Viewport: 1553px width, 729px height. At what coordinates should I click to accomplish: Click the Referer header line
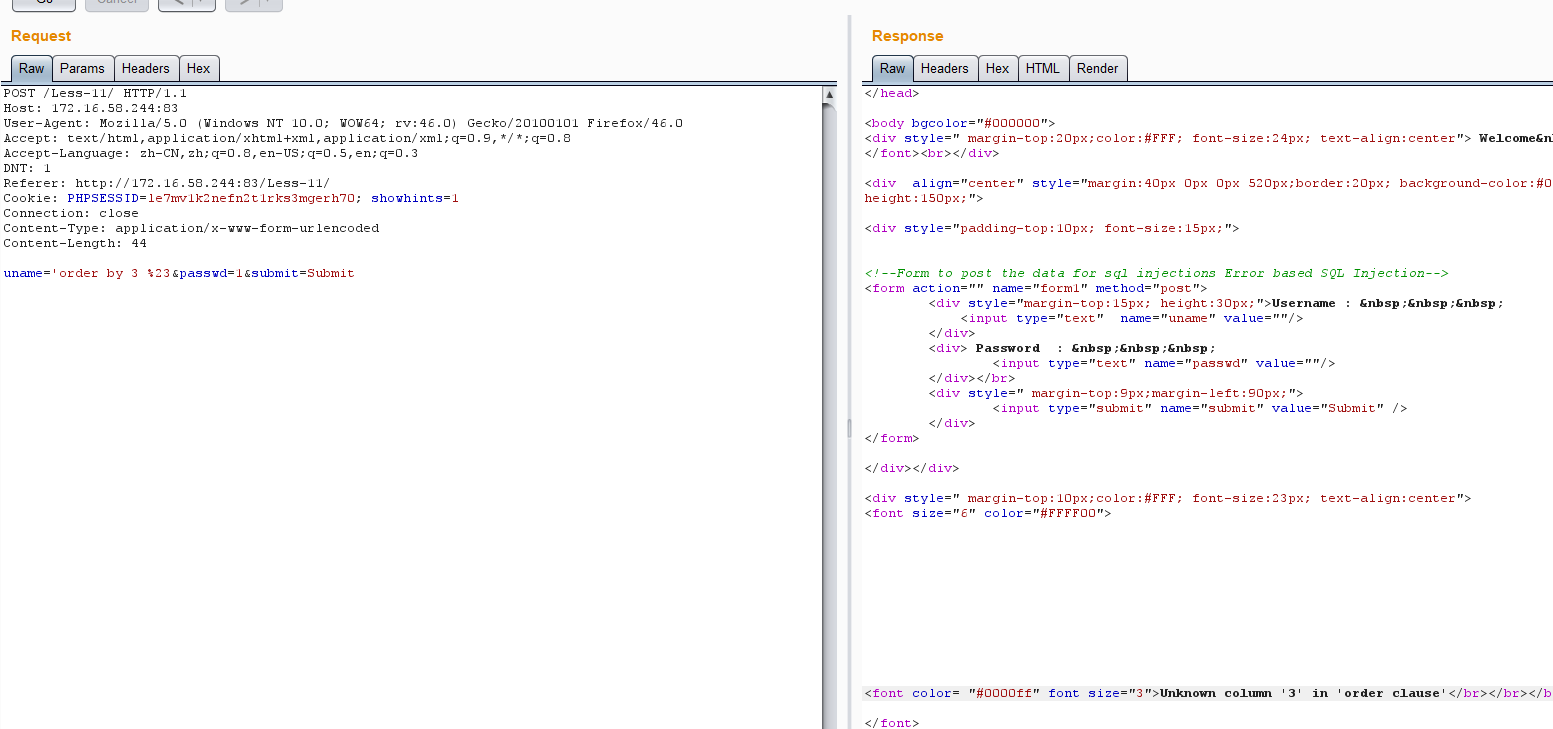(x=166, y=183)
